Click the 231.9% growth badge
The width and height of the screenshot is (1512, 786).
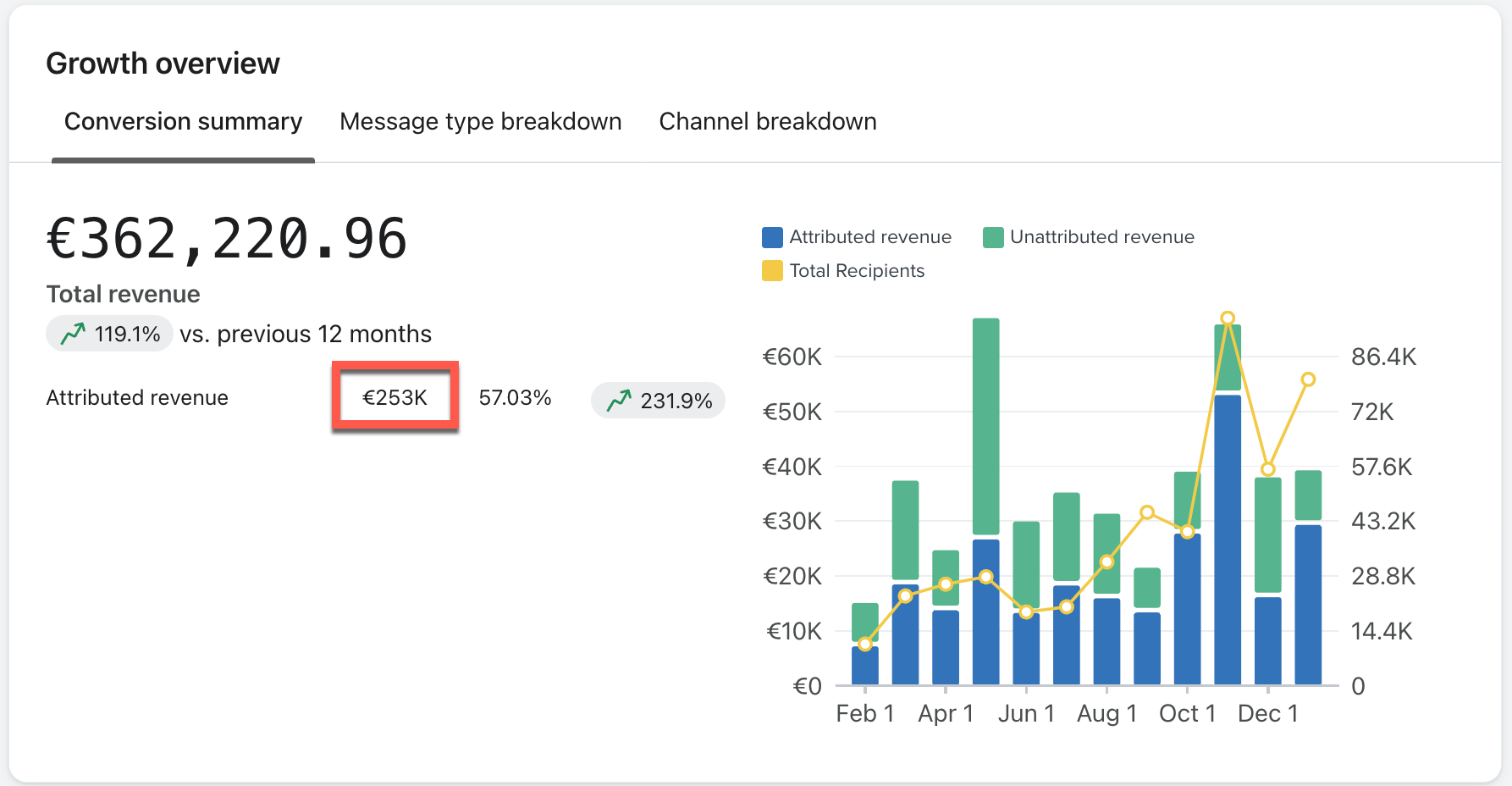[658, 400]
